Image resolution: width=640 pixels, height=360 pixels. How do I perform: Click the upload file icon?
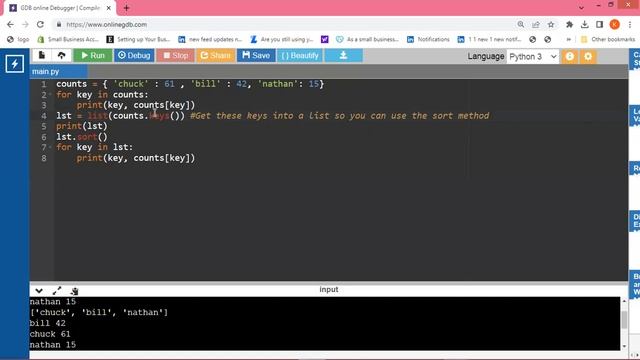pos(62,56)
